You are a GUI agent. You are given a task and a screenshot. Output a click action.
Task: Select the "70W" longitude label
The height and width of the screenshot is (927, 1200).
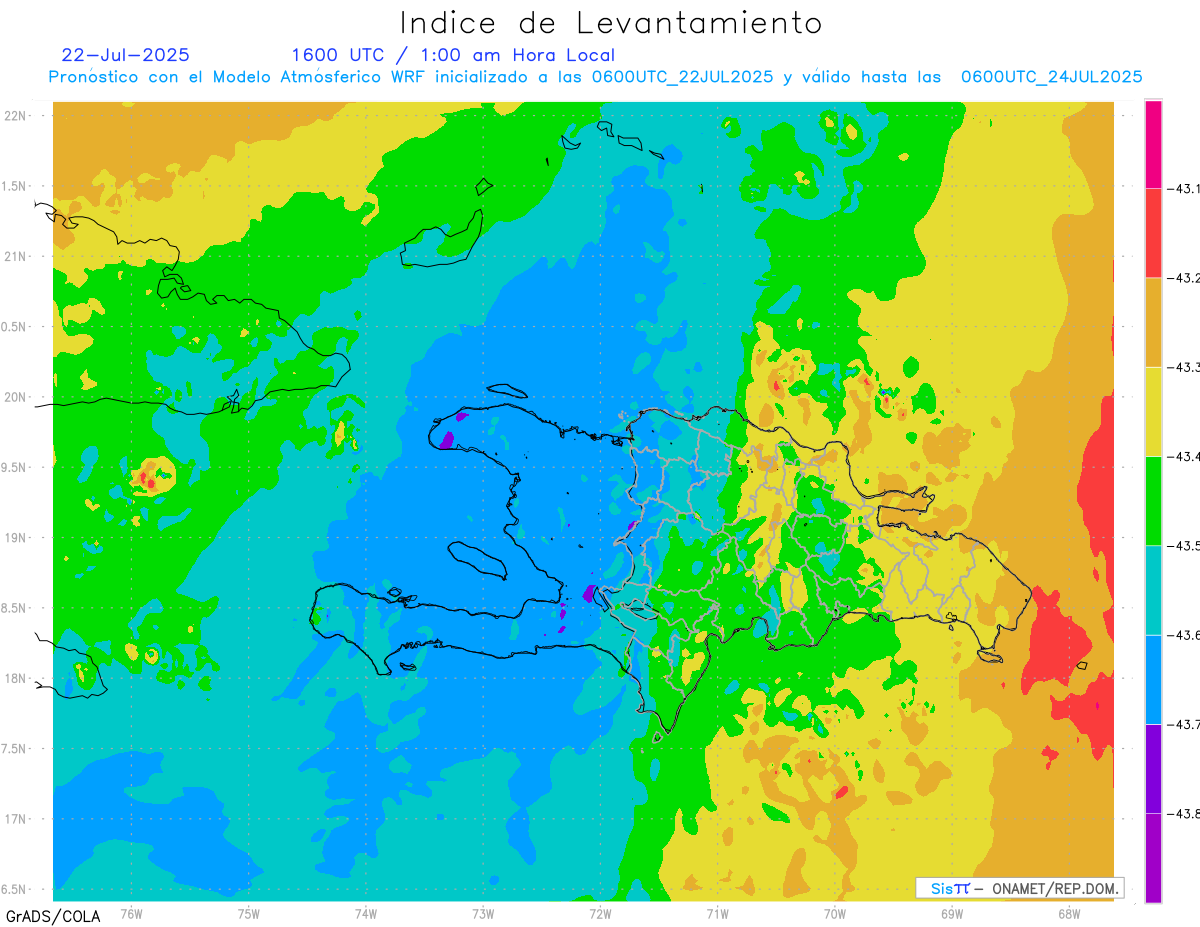click(835, 913)
